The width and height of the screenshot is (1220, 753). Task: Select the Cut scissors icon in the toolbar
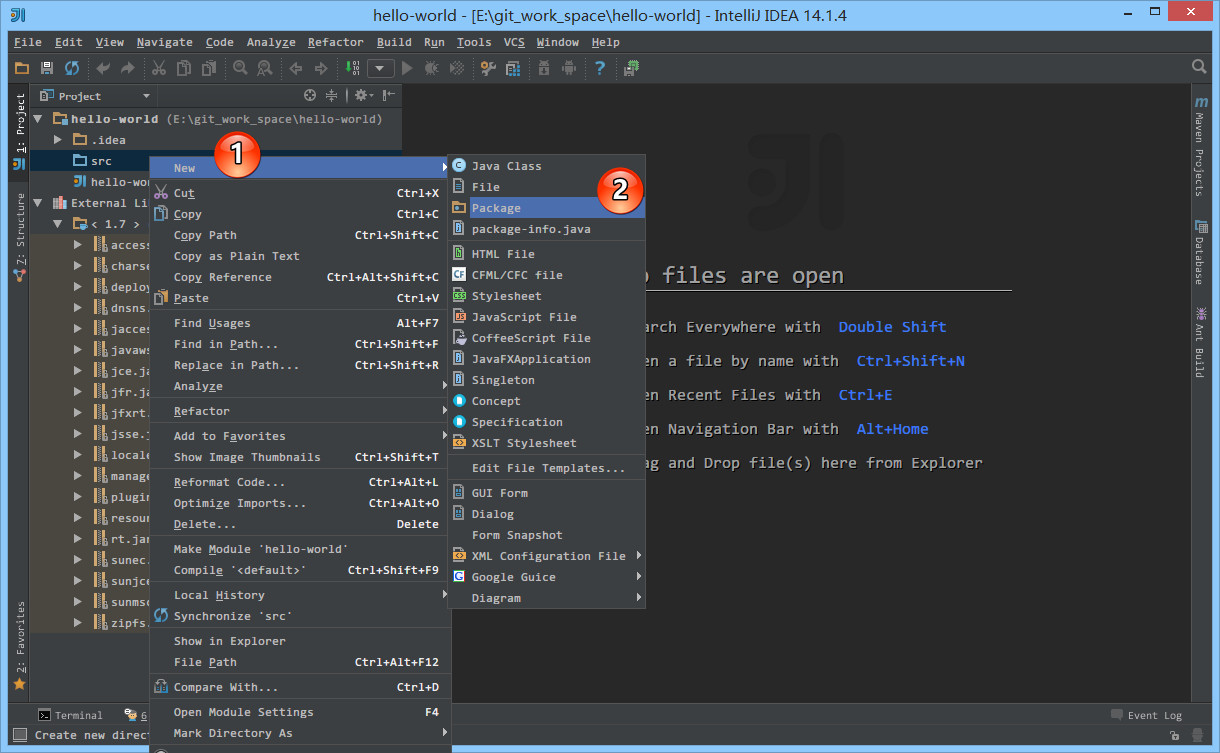coord(158,68)
